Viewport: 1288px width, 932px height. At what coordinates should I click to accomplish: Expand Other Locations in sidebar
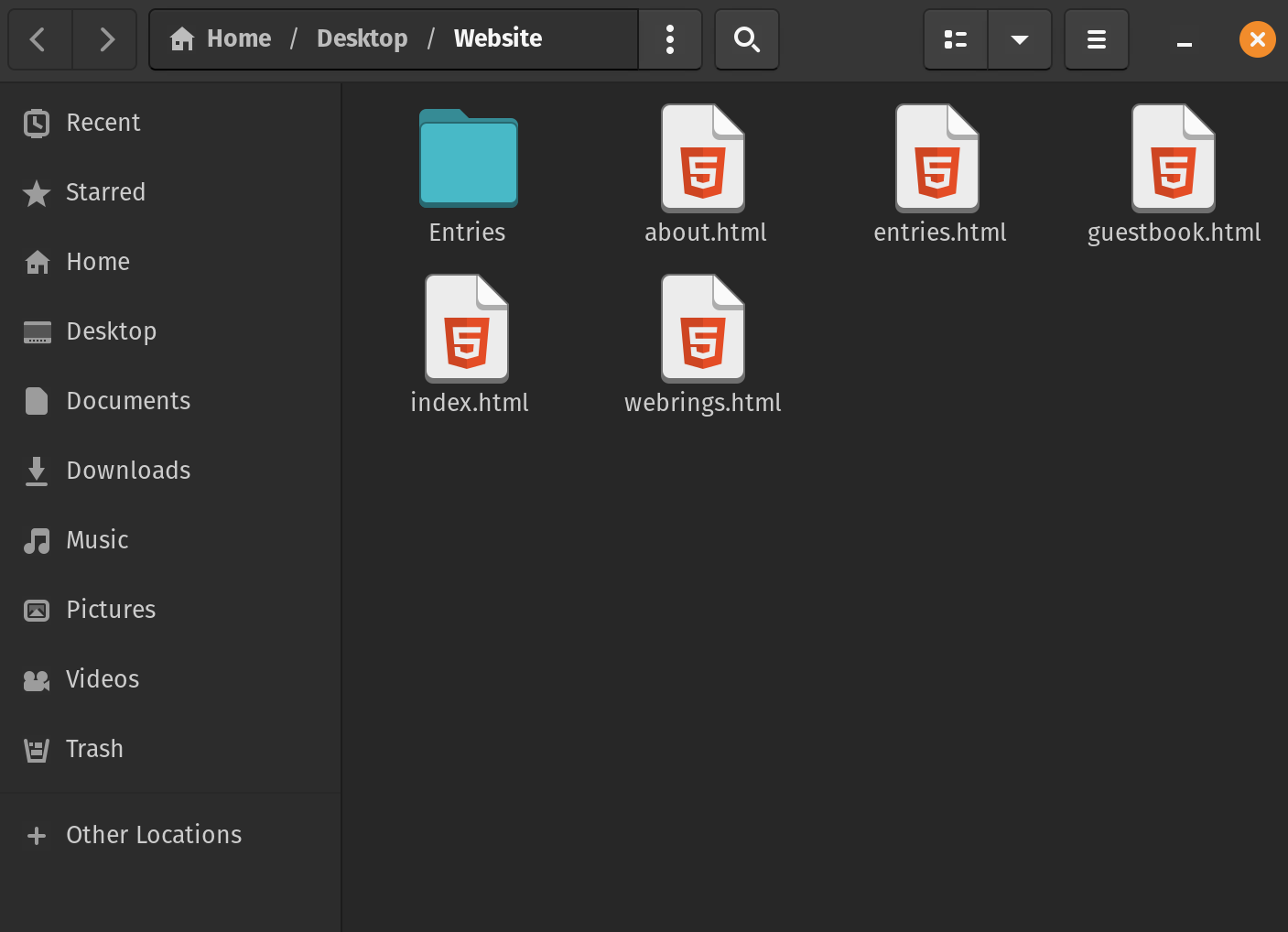(x=153, y=835)
